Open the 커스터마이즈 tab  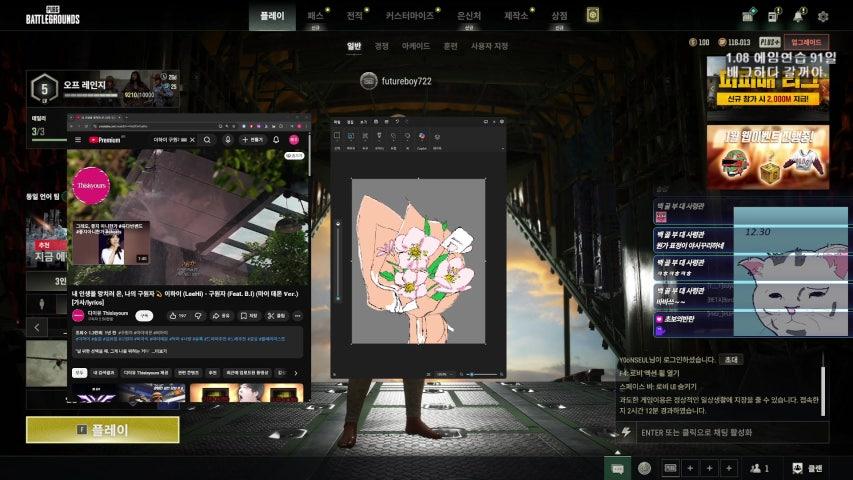pos(410,16)
